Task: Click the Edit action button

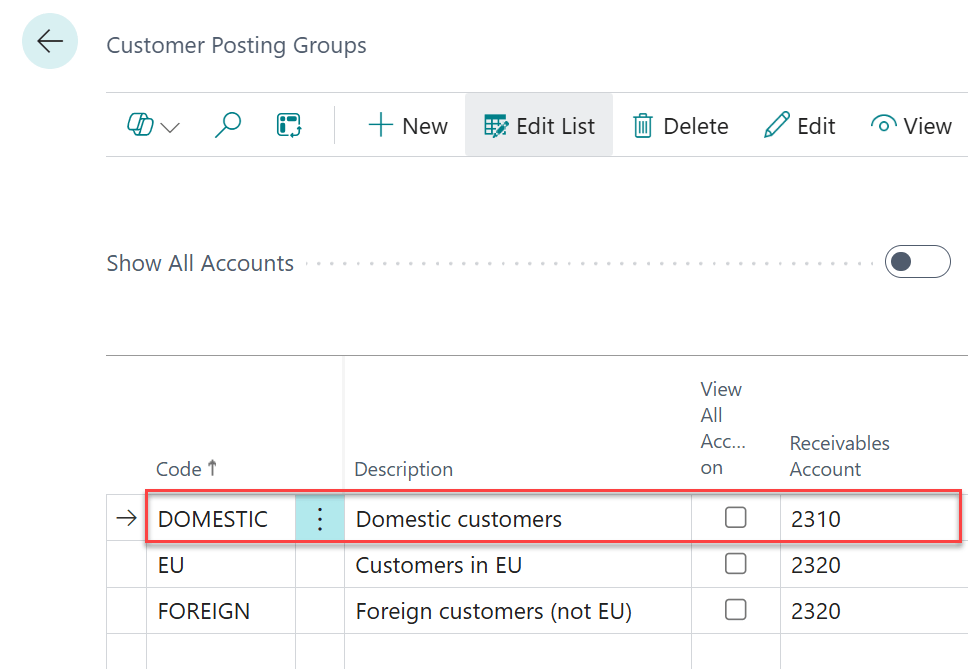Action: pyautogui.click(x=800, y=125)
